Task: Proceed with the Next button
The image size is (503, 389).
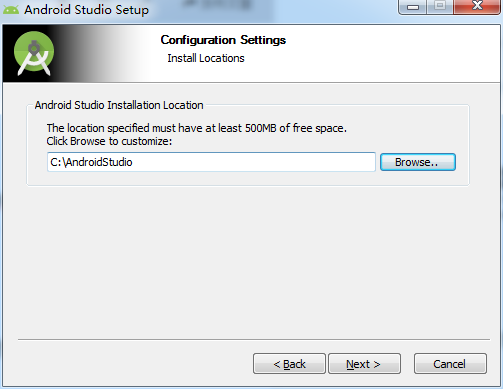Action: coord(364,364)
